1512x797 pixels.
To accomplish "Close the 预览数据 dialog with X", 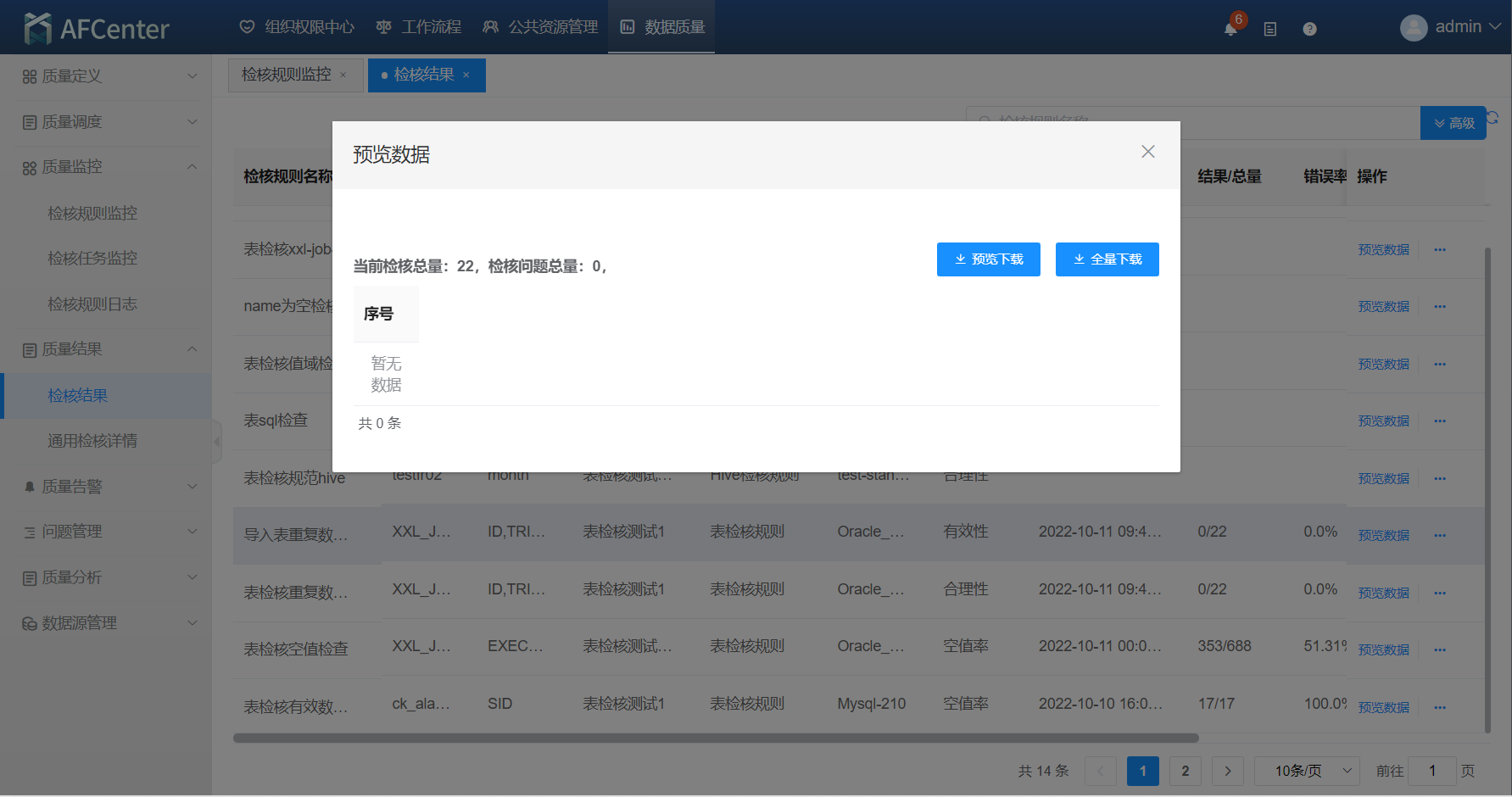I will tap(1147, 152).
